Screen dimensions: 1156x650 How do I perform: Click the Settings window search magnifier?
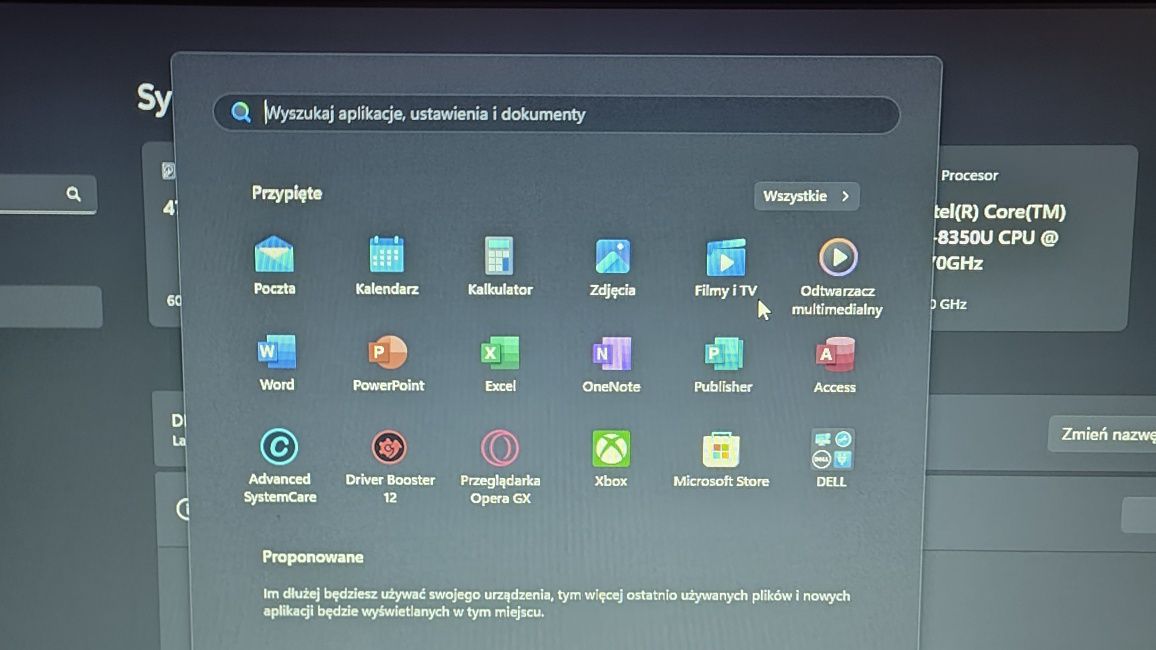coord(73,194)
